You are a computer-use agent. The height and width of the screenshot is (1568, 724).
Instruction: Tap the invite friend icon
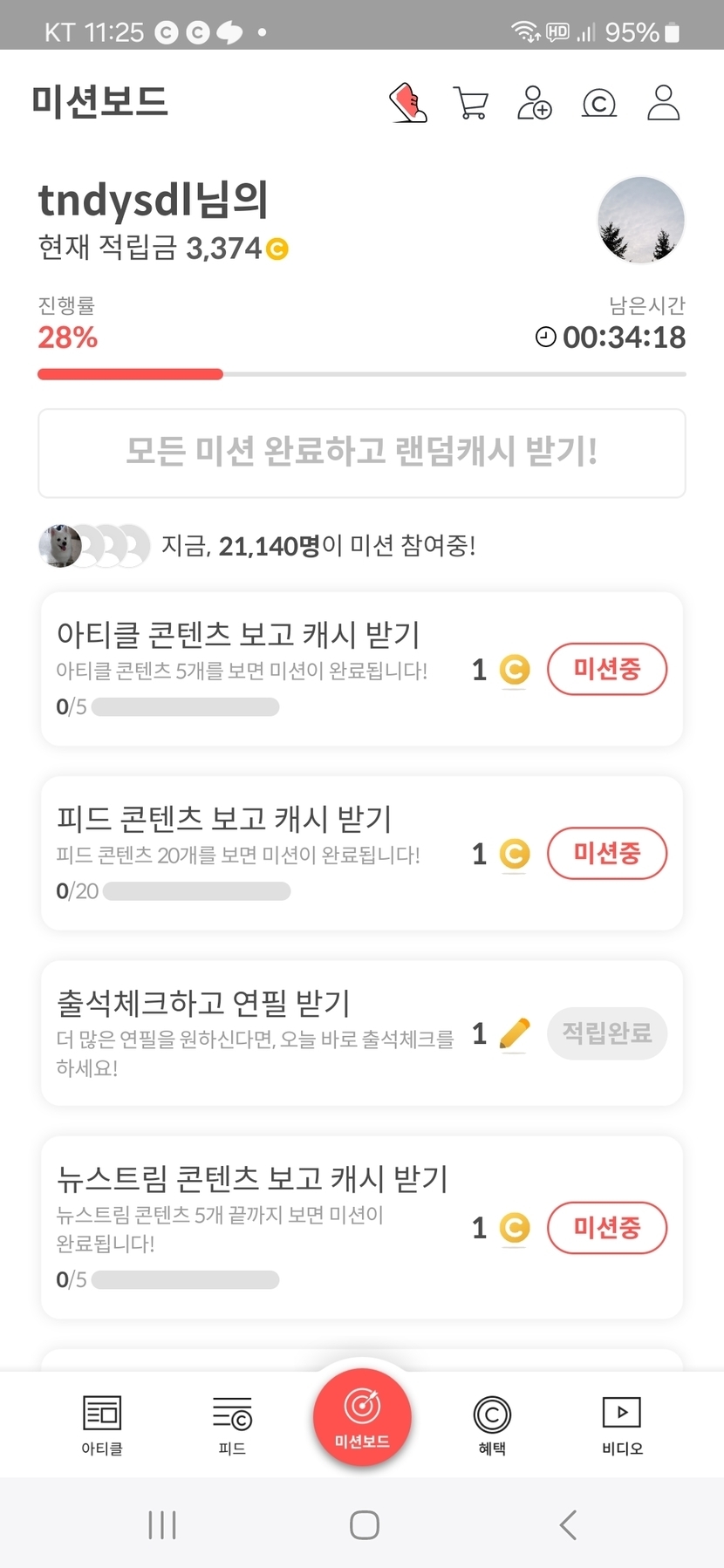click(x=534, y=103)
